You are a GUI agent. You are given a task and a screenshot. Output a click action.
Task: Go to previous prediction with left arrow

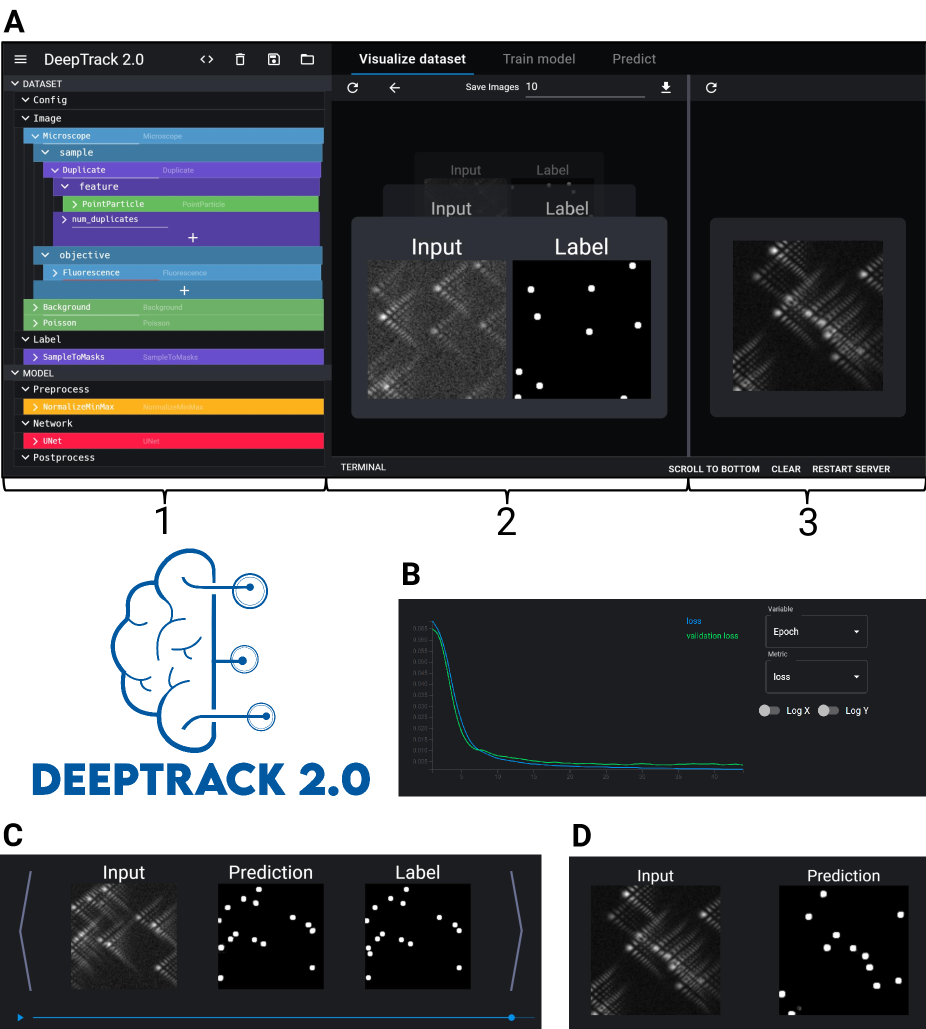pyautogui.click(x=26, y=930)
